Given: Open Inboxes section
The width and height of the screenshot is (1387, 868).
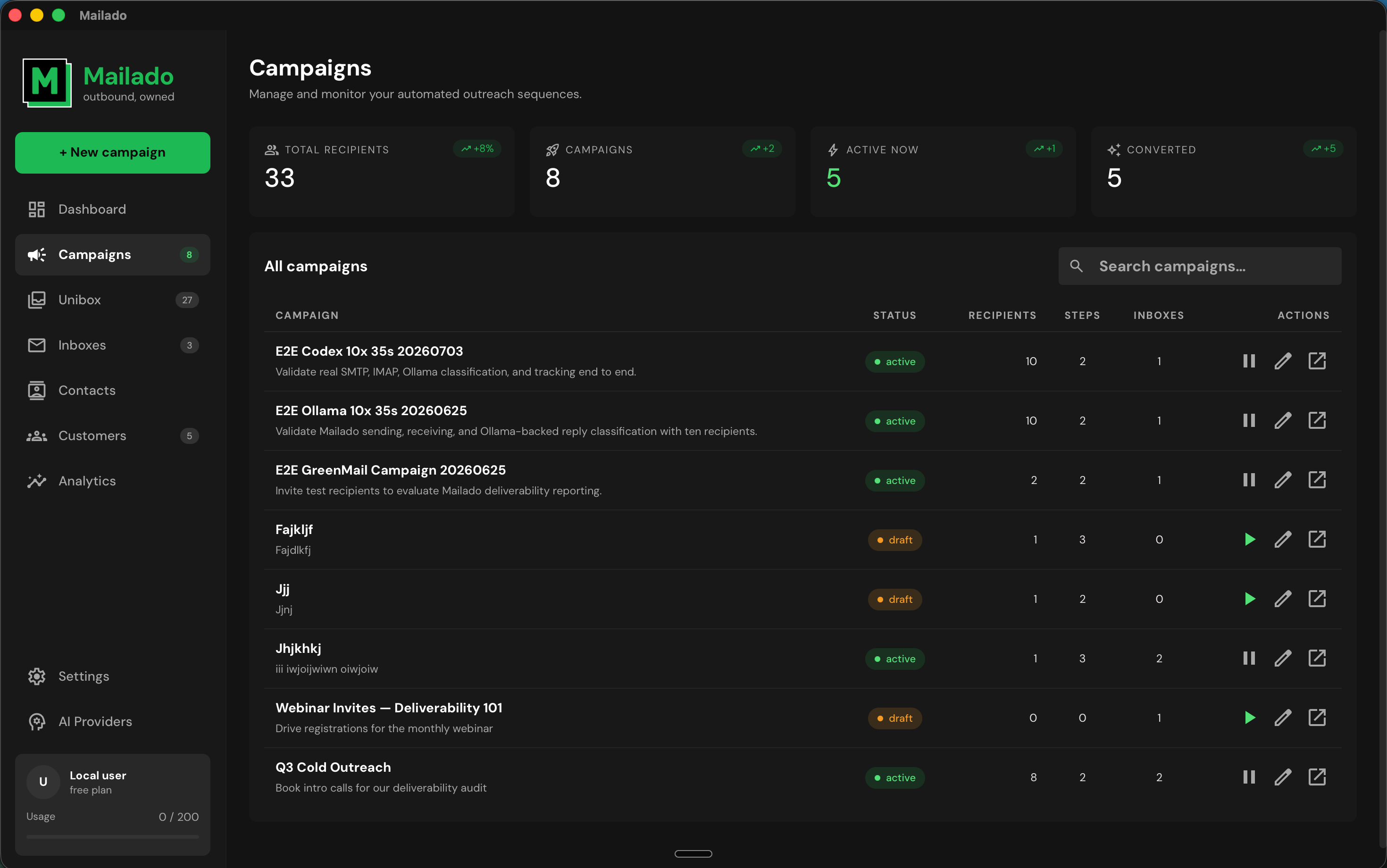Looking at the screenshot, I should pos(113,345).
